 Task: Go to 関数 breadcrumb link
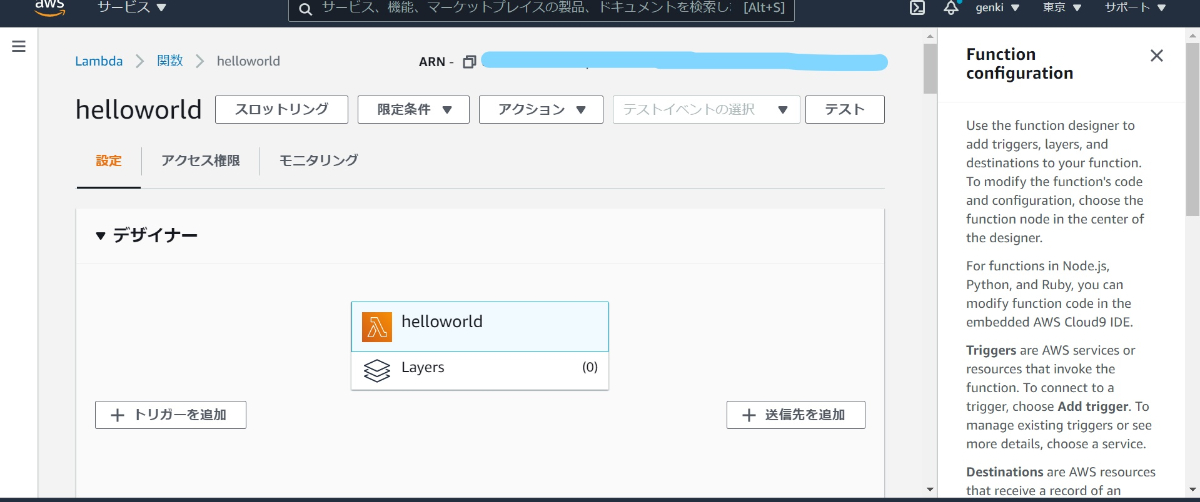click(170, 61)
